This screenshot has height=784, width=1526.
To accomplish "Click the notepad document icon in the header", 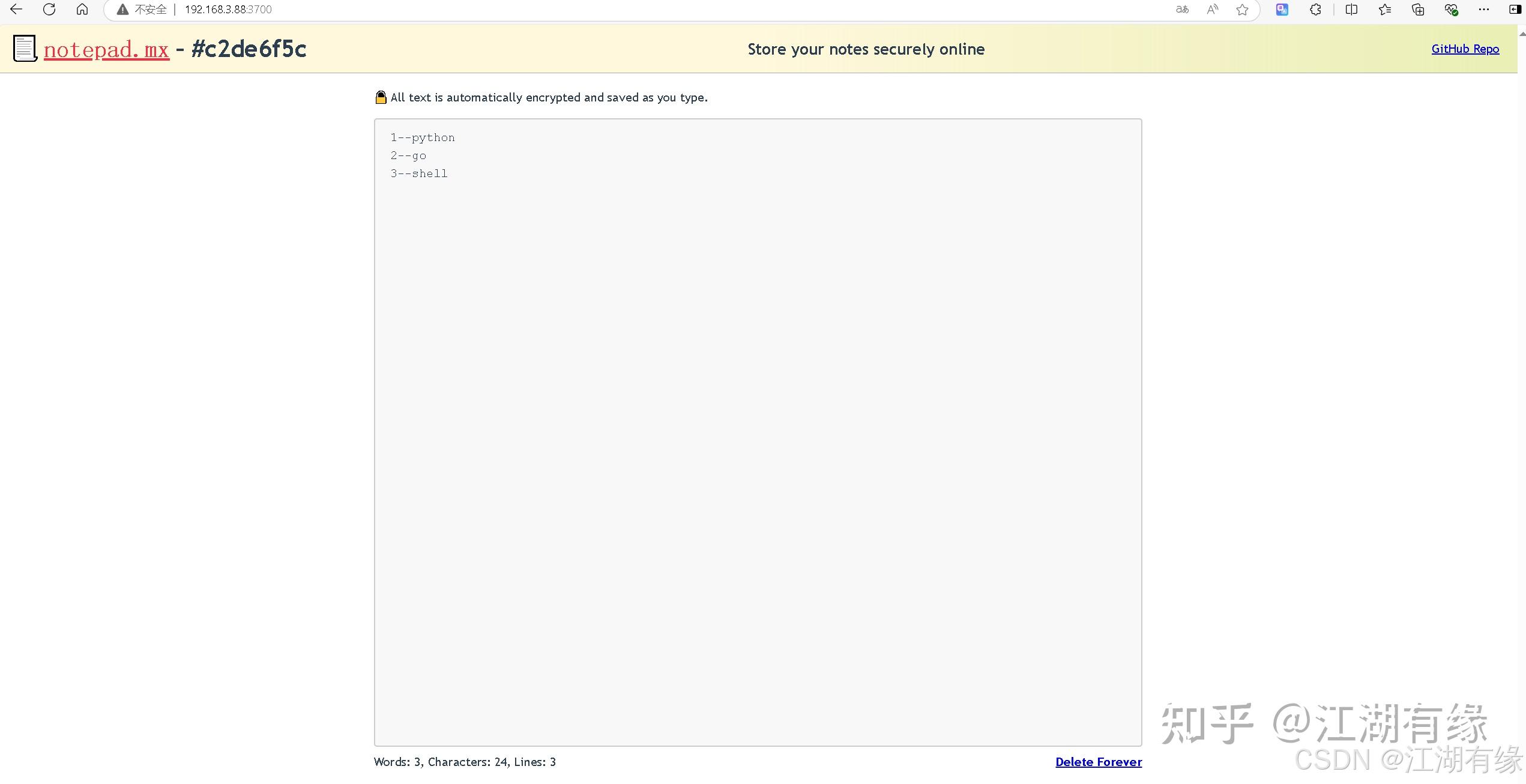I will click(24, 48).
